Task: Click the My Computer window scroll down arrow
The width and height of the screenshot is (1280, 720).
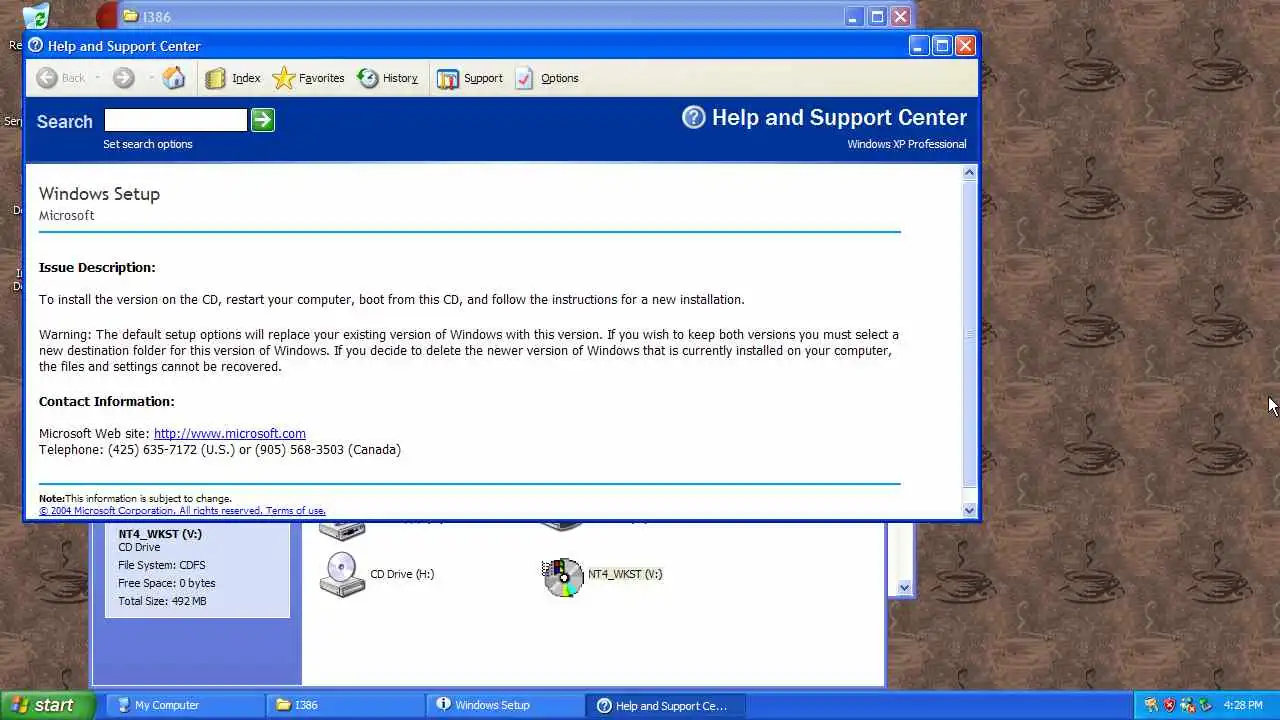Action: 904,588
